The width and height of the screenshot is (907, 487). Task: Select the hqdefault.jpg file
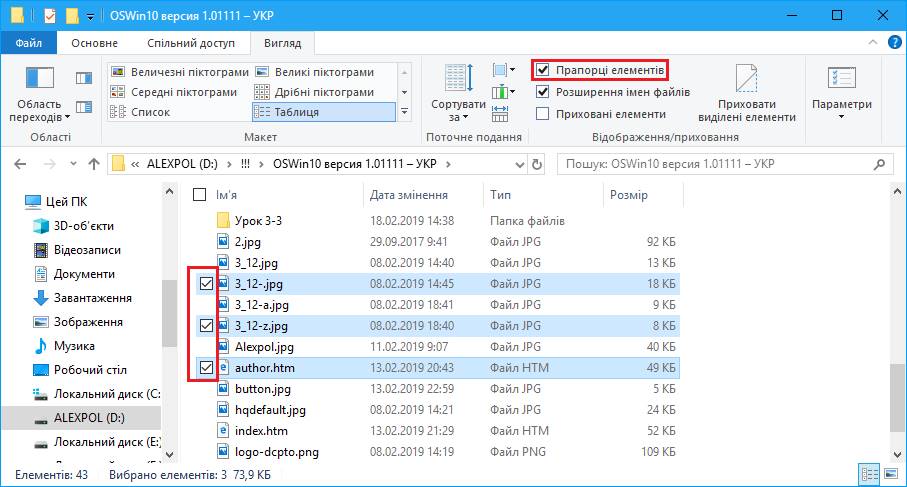pos(270,409)
